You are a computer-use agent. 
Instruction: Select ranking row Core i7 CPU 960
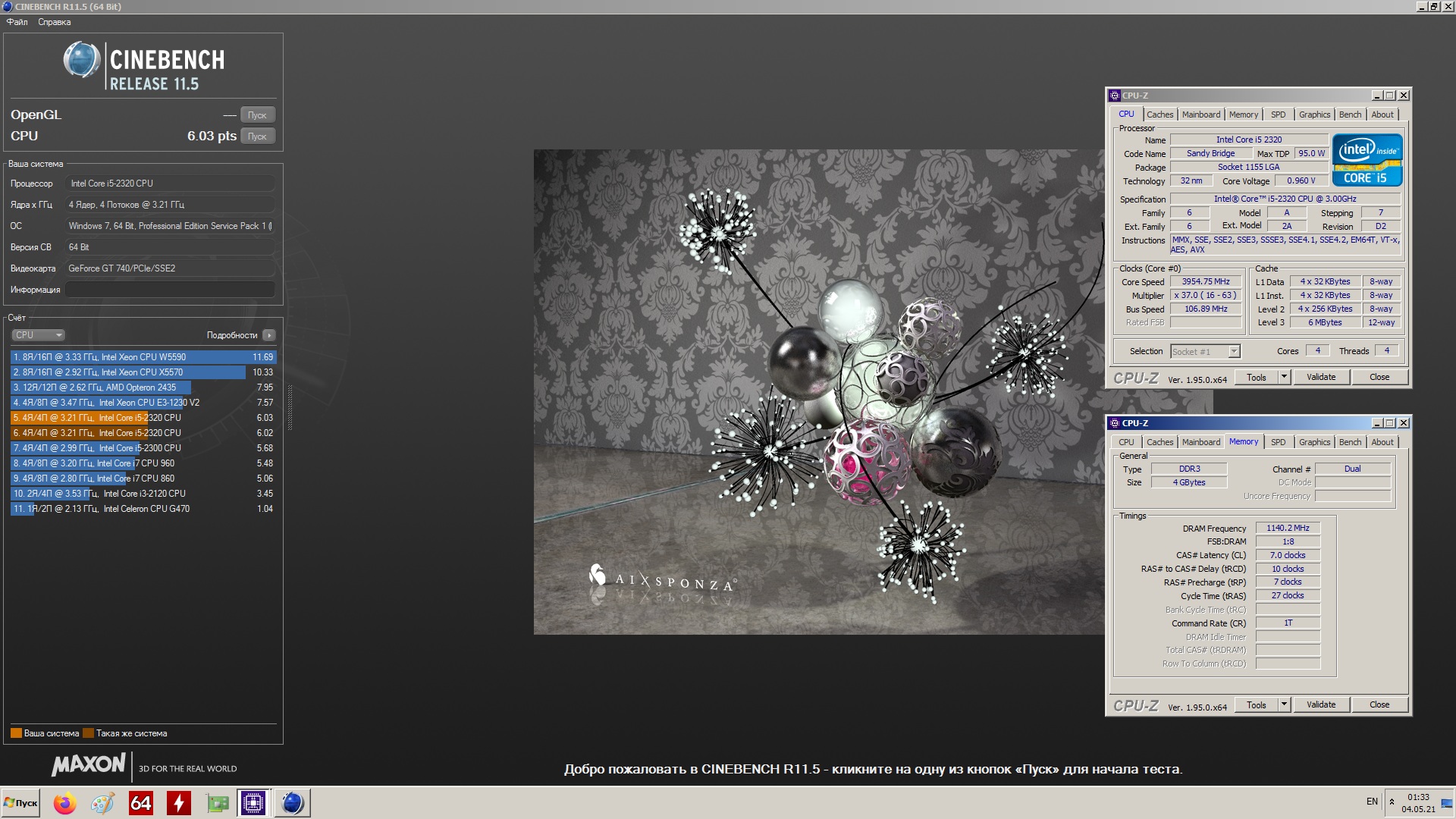143,463
